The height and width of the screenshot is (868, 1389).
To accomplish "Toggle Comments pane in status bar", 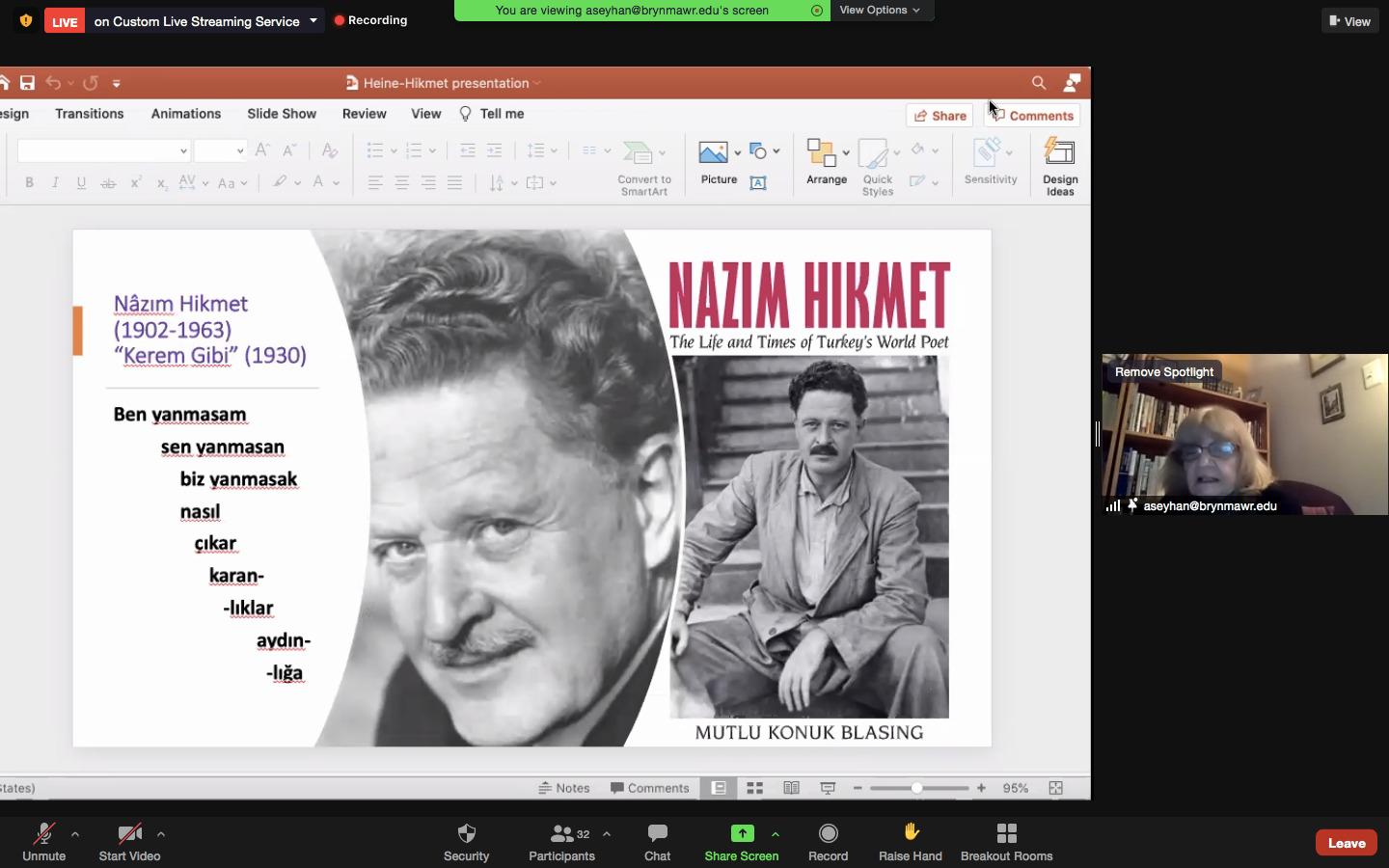I will click(650, 788).
